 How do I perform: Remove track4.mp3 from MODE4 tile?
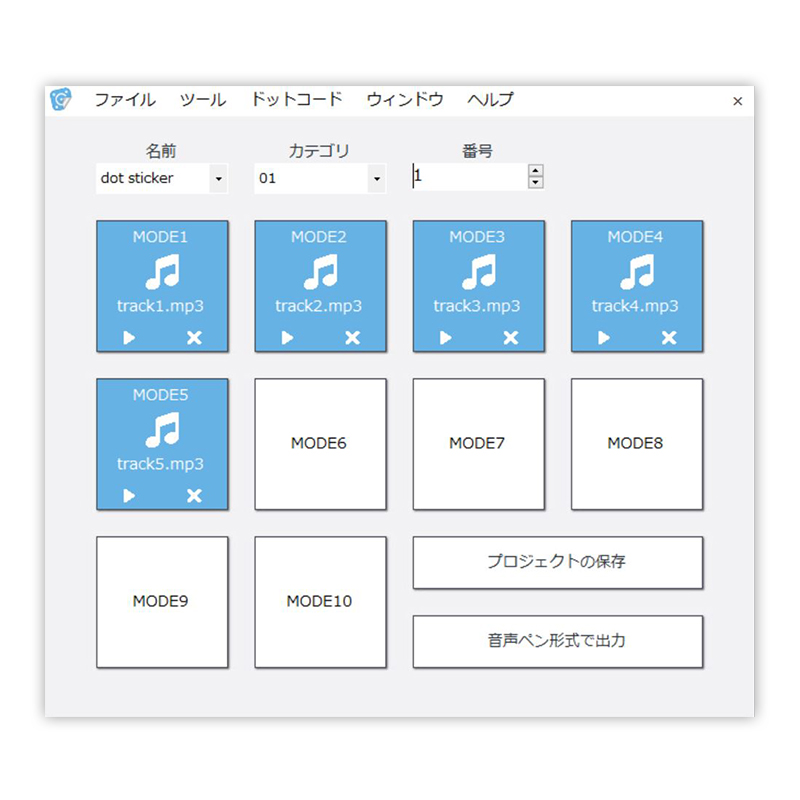[669, 338]
